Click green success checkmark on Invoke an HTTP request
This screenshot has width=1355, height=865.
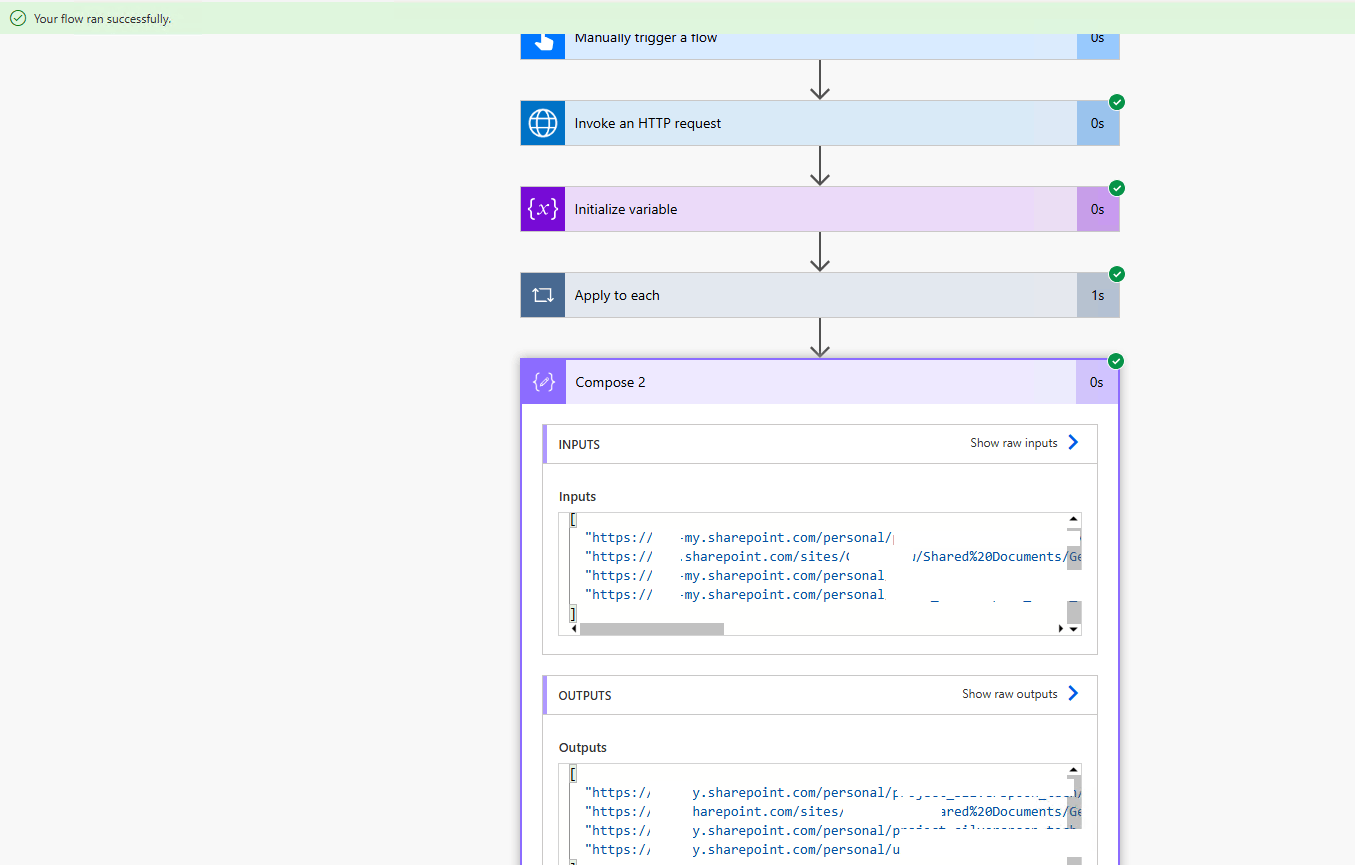click(x=1117, y=102)
